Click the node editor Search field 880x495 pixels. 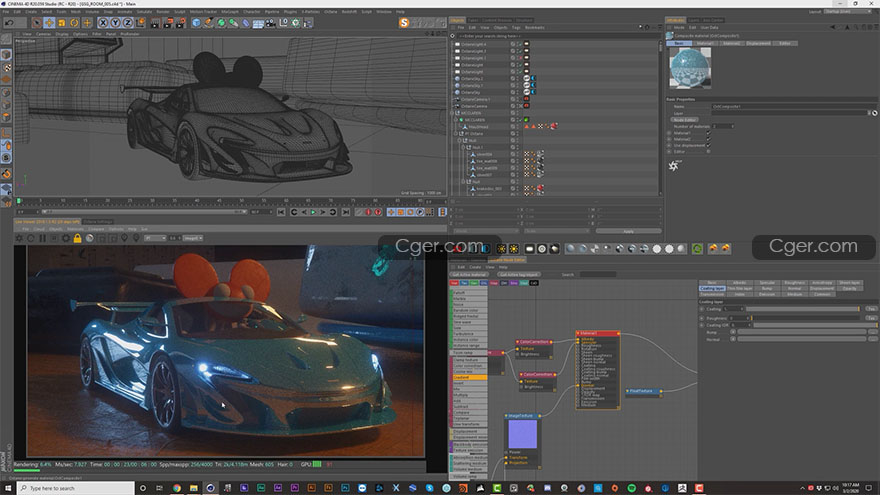point(598,274)
